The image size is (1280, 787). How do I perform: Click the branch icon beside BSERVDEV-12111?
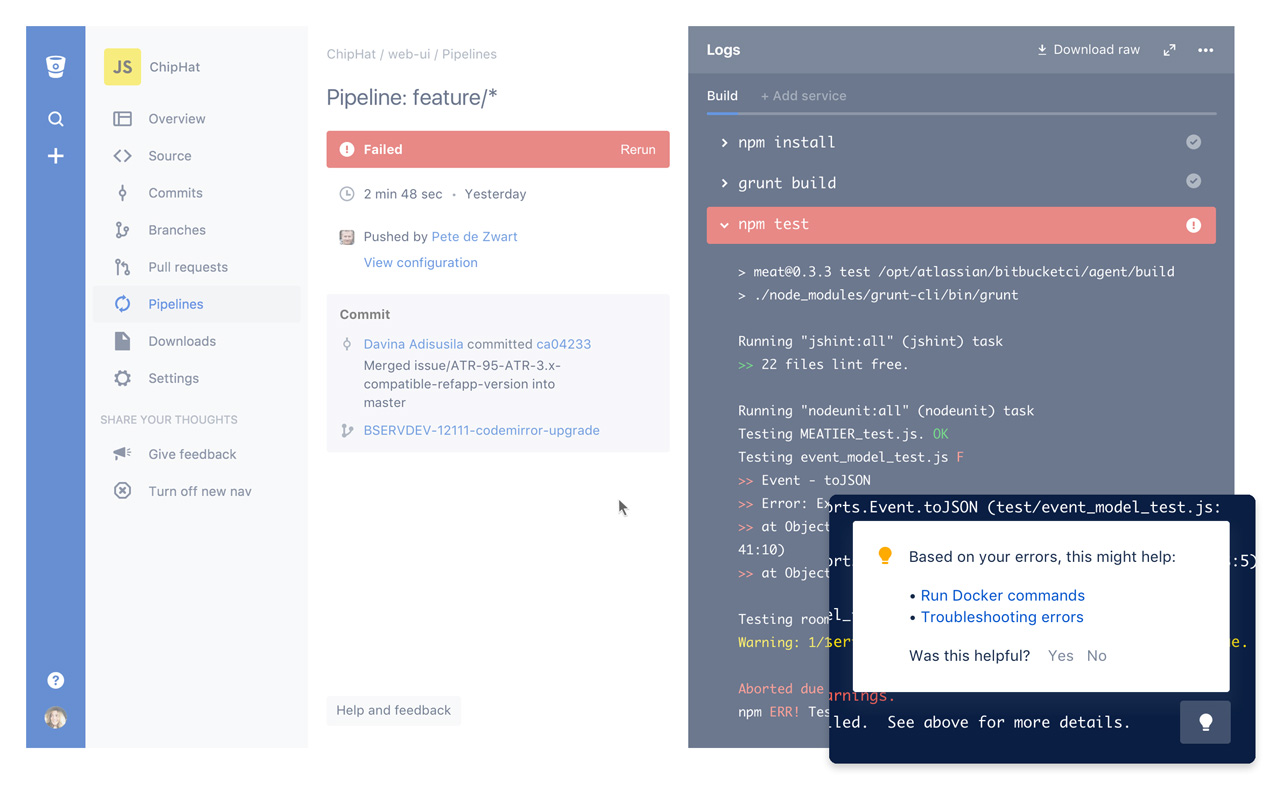(347, 431)
